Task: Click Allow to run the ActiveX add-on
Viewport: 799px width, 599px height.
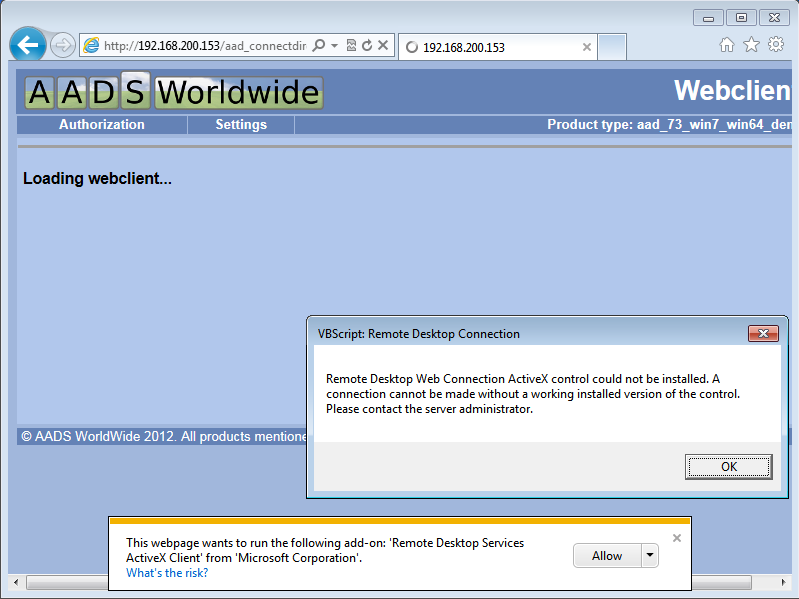Action: 606,556
